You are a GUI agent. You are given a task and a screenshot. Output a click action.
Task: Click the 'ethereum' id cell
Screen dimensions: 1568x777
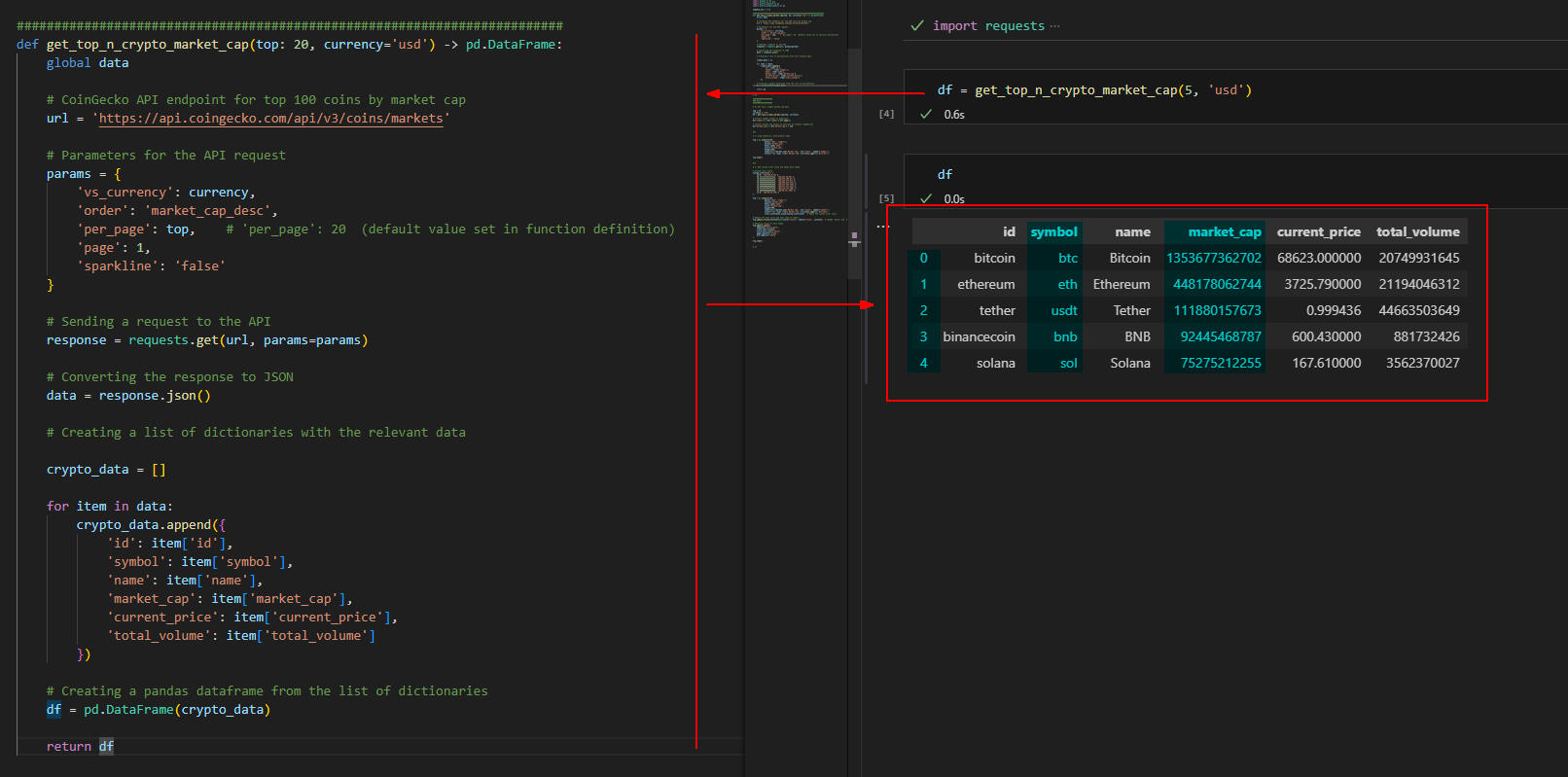point(985,284)
